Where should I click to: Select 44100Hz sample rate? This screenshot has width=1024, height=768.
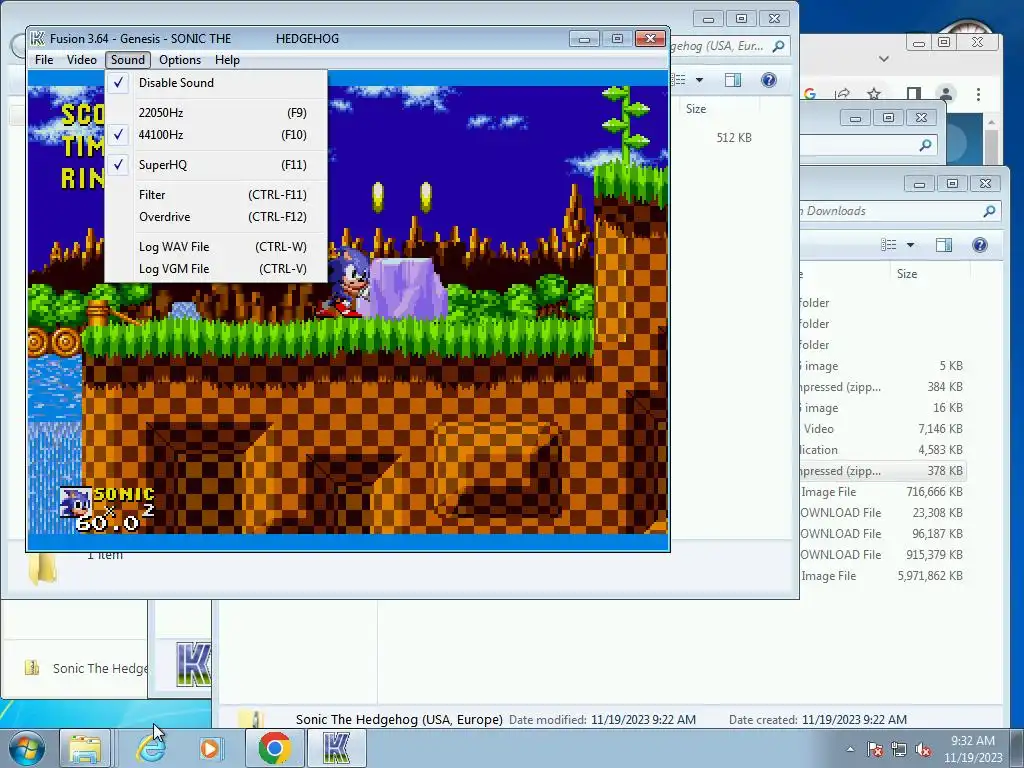(216, 135)
